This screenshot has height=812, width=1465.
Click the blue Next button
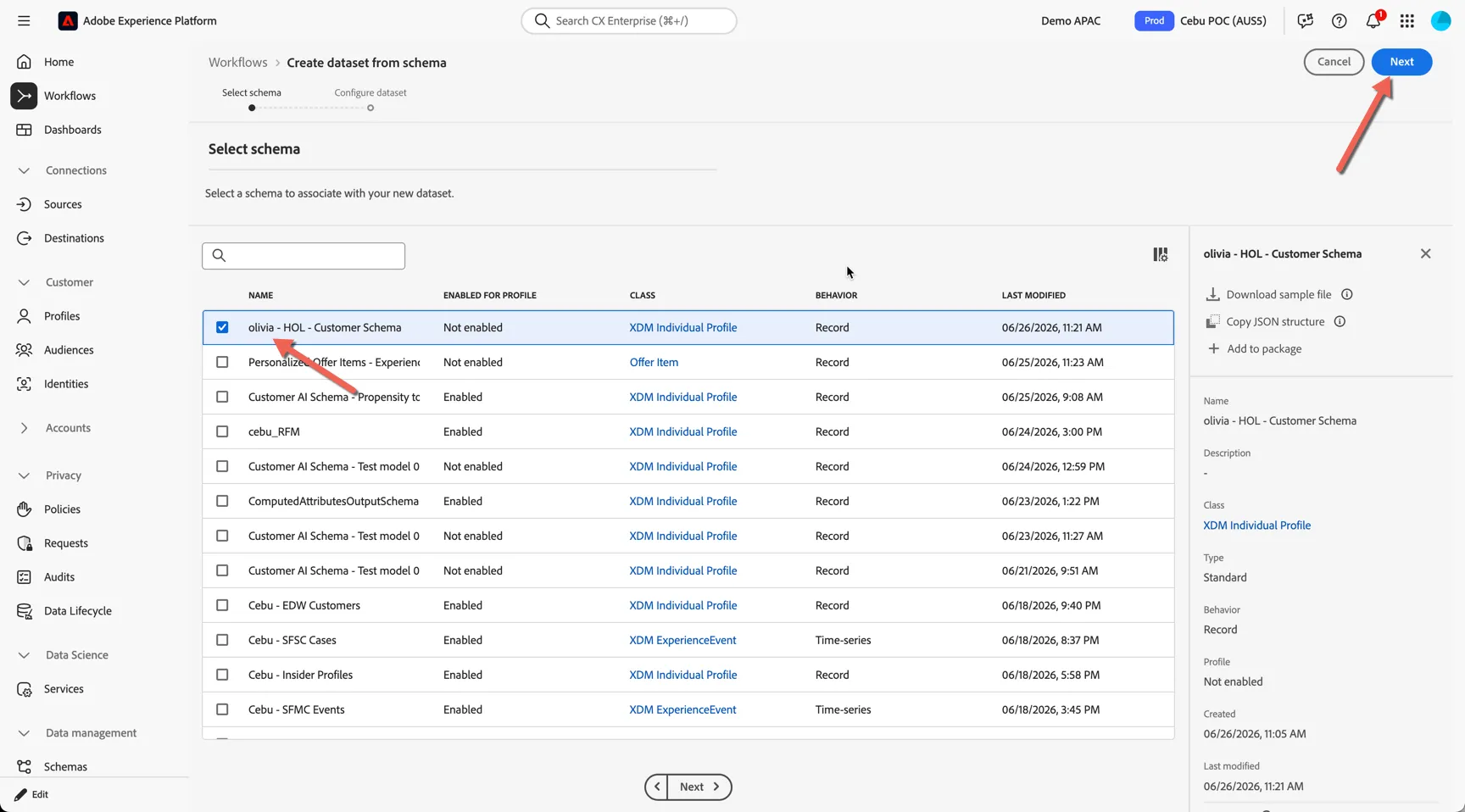point(1401,62)
